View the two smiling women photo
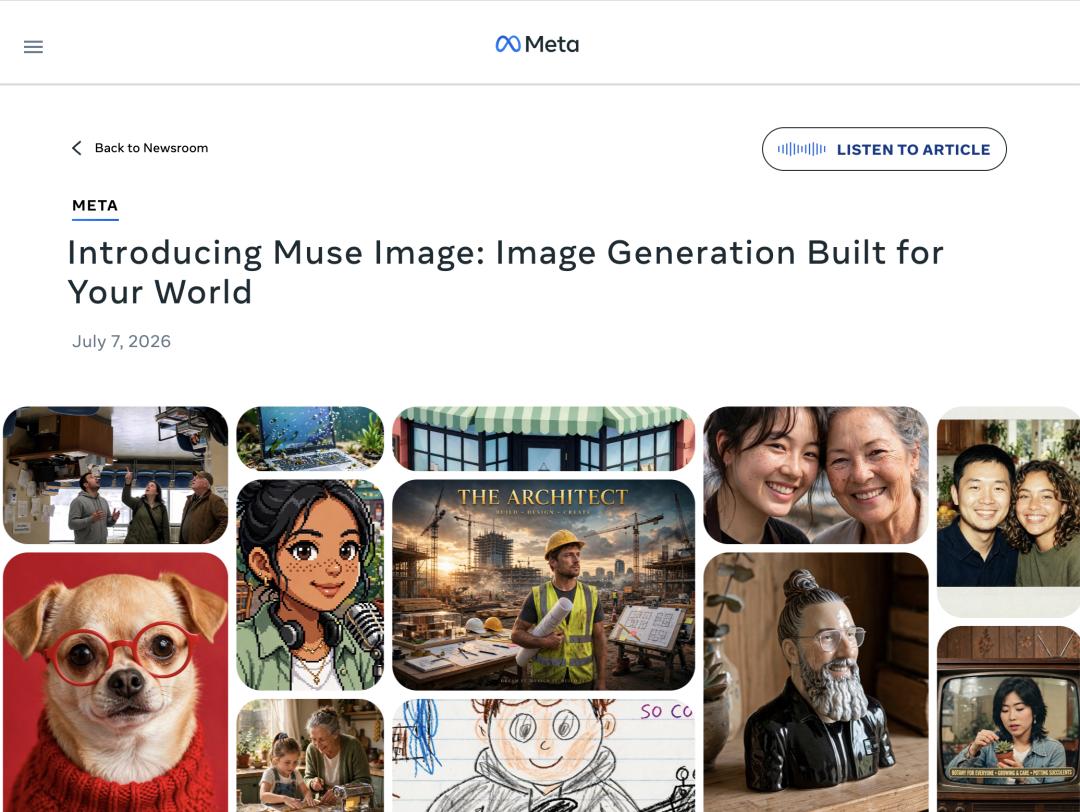 point(816,475)
